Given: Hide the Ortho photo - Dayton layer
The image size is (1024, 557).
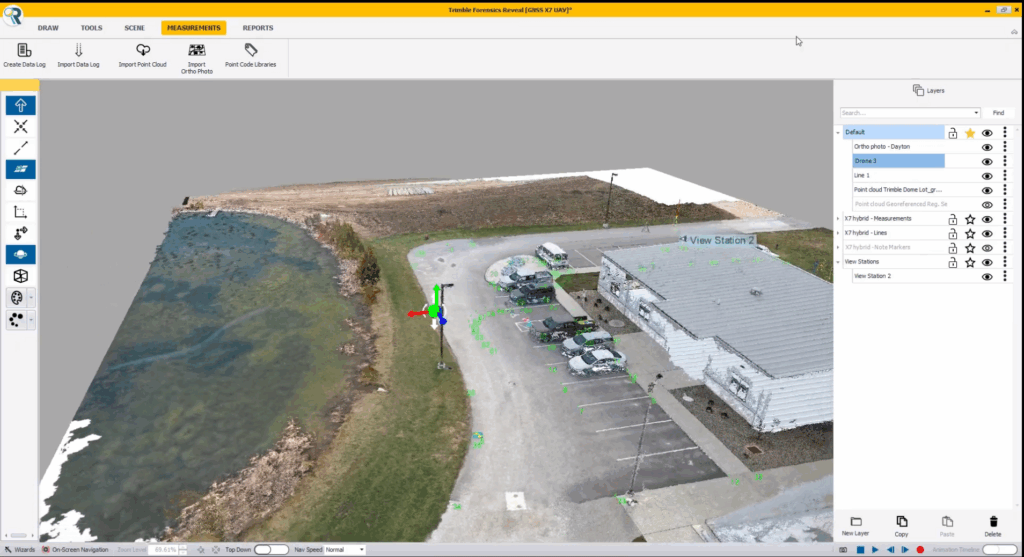Looking at the screenshot, I should pos(987,147).
